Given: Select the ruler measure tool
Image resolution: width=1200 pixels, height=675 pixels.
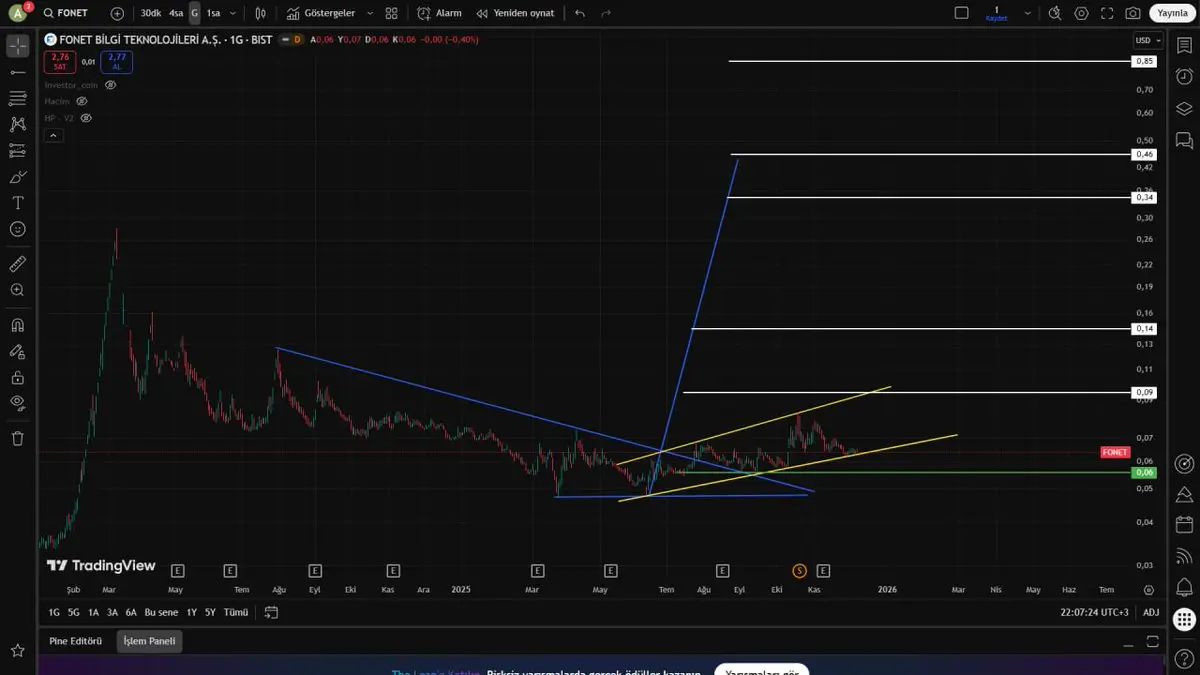Looking at the screenshot, I should [x=17, y=264].
